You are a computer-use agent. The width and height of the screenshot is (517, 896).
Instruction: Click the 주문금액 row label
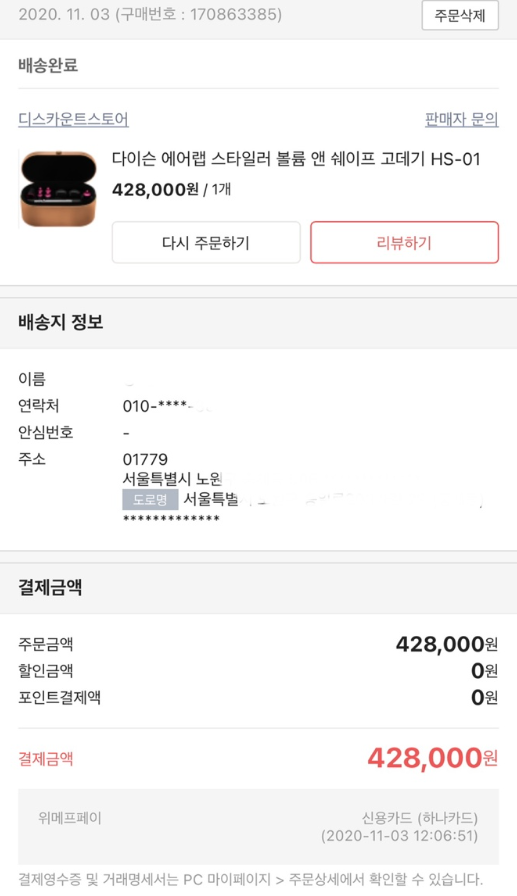coord(46,645)
